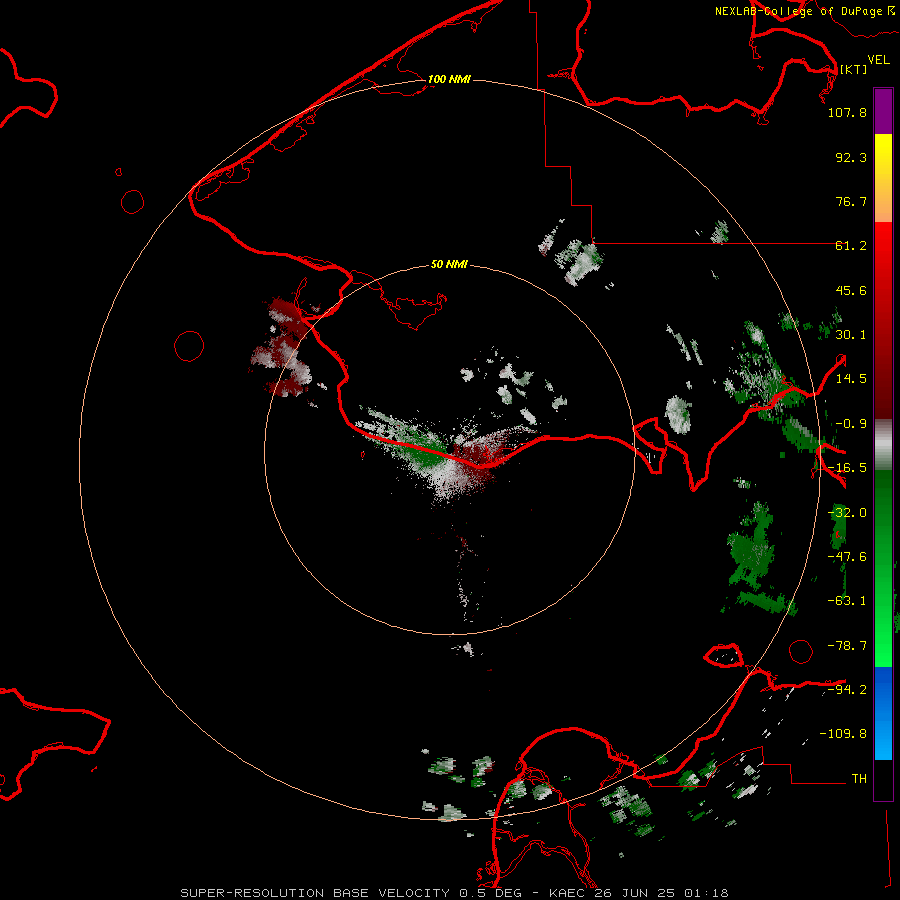Select the 107.8 value on the velocity scale
Screen dimensions: 900x900
coord(847,112)
